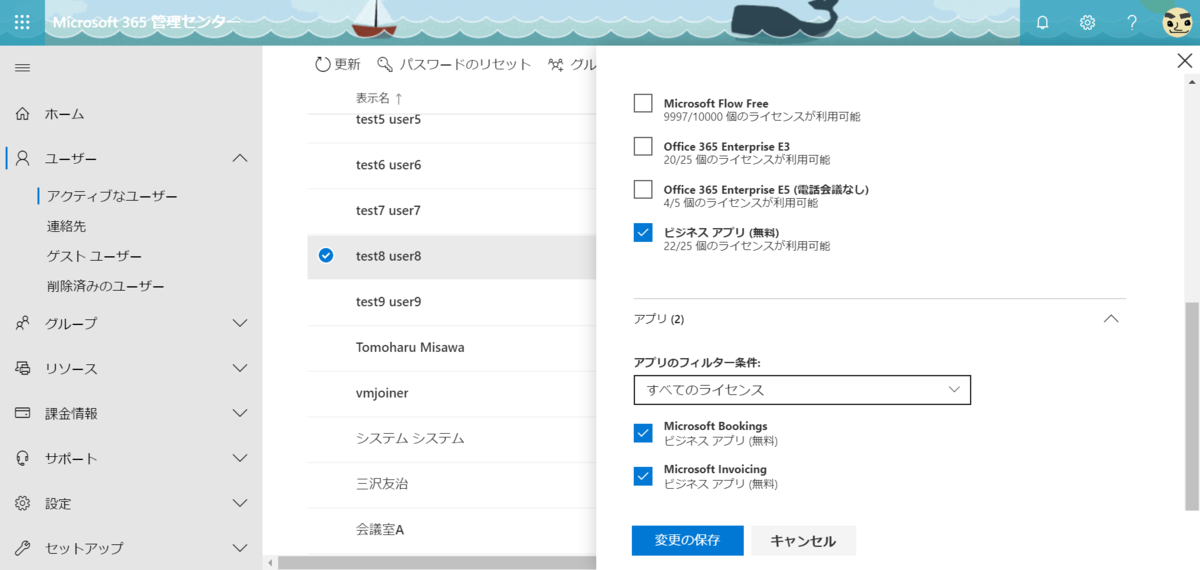Select システム システム row
This screenshot has width=1200, height=570.
tap(451, 438)
